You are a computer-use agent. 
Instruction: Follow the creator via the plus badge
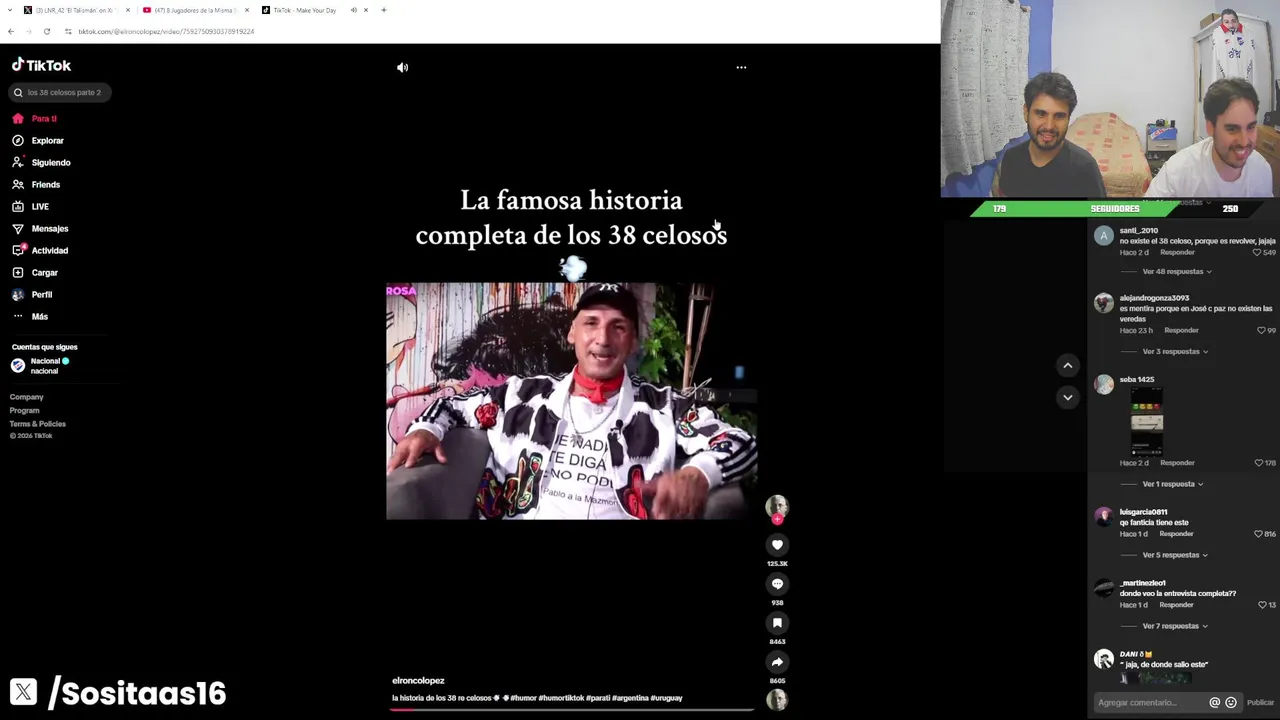click(x=777, y=520)
